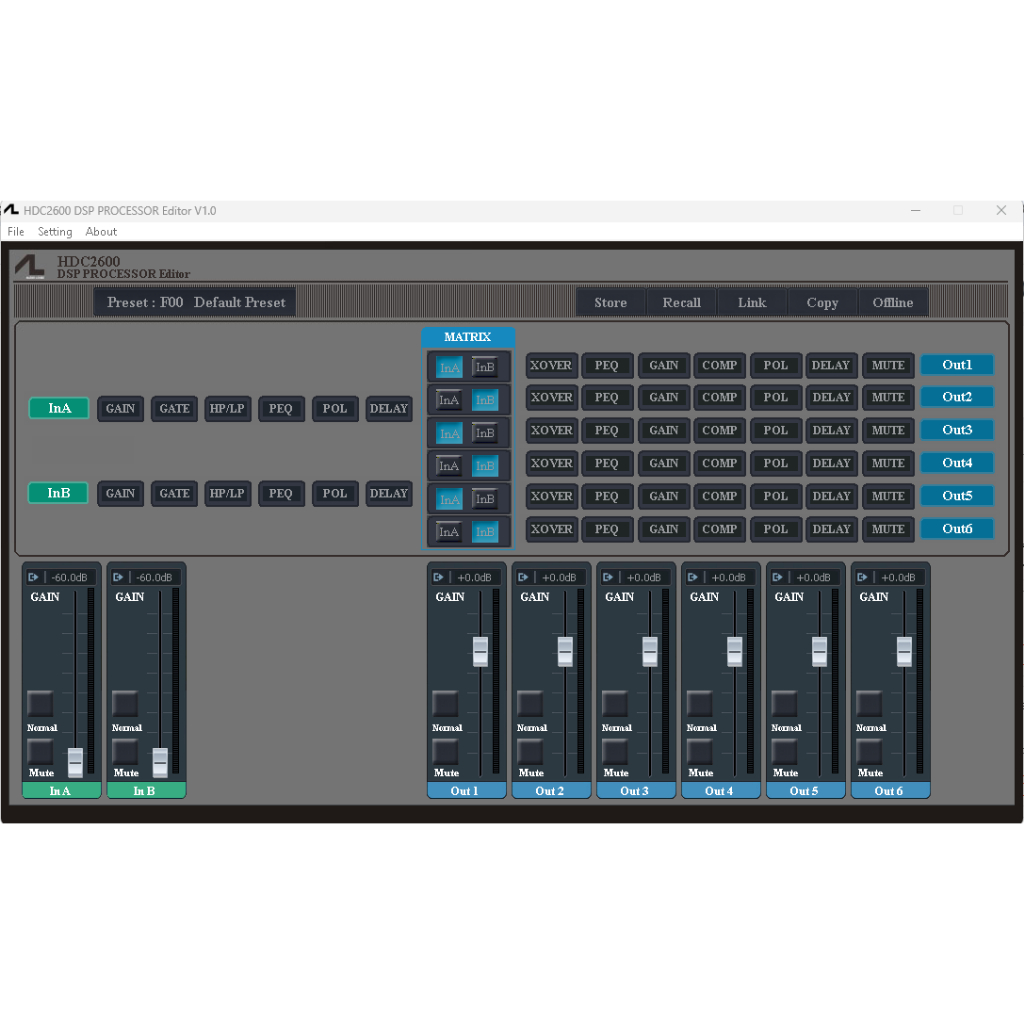This screenshot has width=1024, height=1024.
Task: Click the Out 3 strip label
Action: tap(635, 791)
